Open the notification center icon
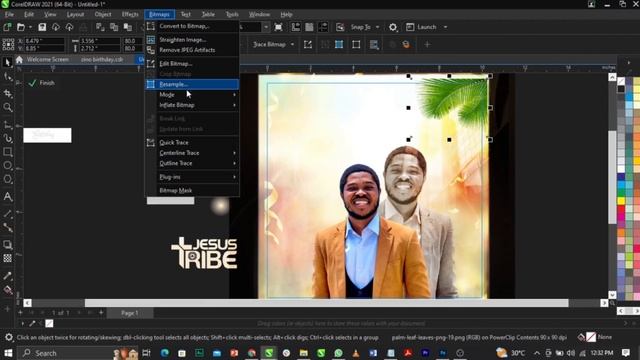This screenshot has width=640, height=360. click(x=626, y=353)
